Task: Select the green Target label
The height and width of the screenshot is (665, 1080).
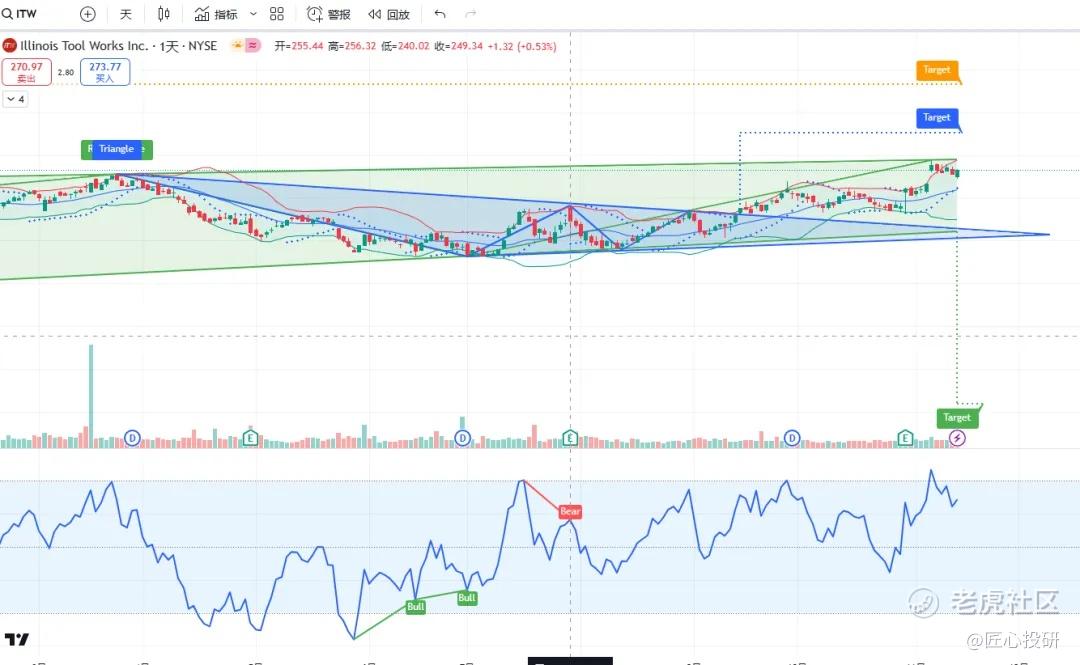Action: [957, 418]
